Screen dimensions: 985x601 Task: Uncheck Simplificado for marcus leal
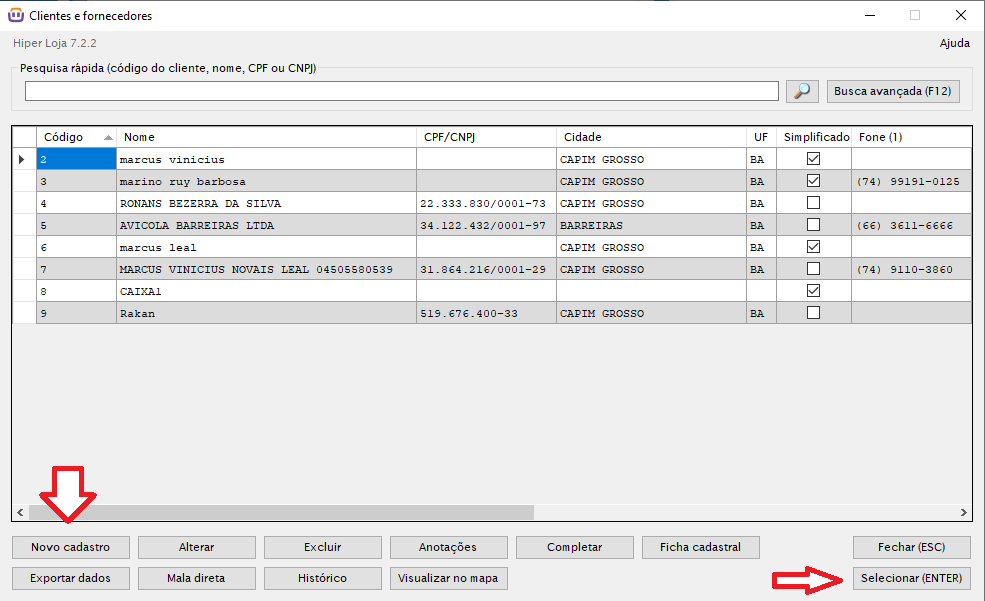pyautogui.click(x=814, y=247)
